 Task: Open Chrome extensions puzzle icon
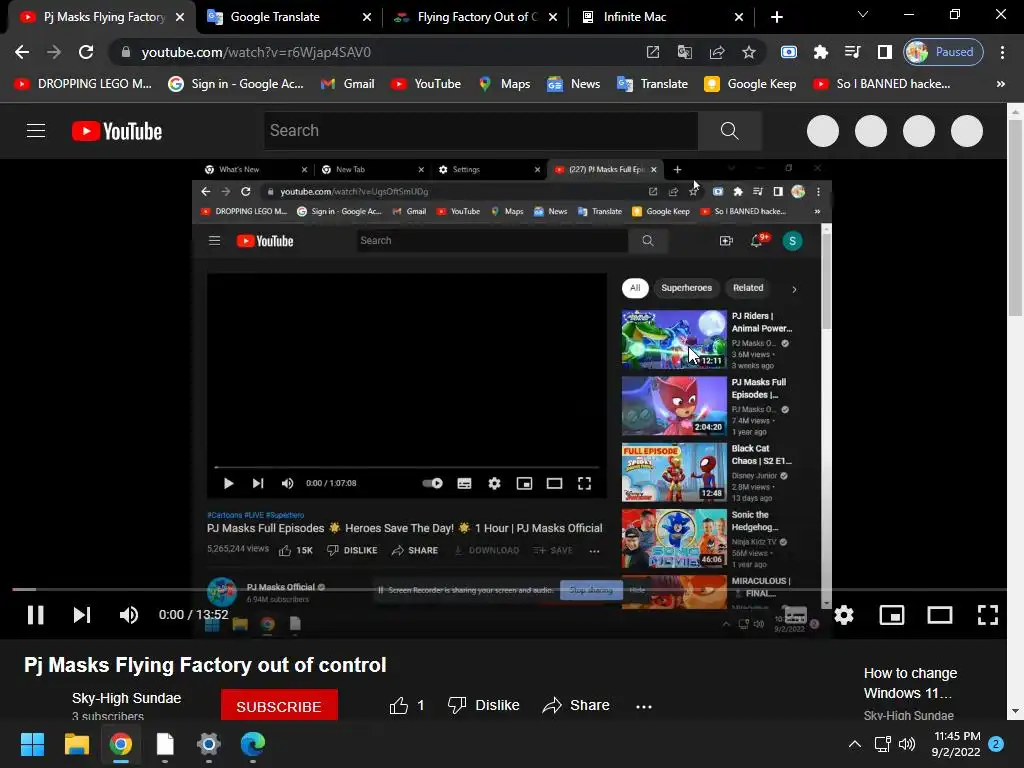point(820,52)
